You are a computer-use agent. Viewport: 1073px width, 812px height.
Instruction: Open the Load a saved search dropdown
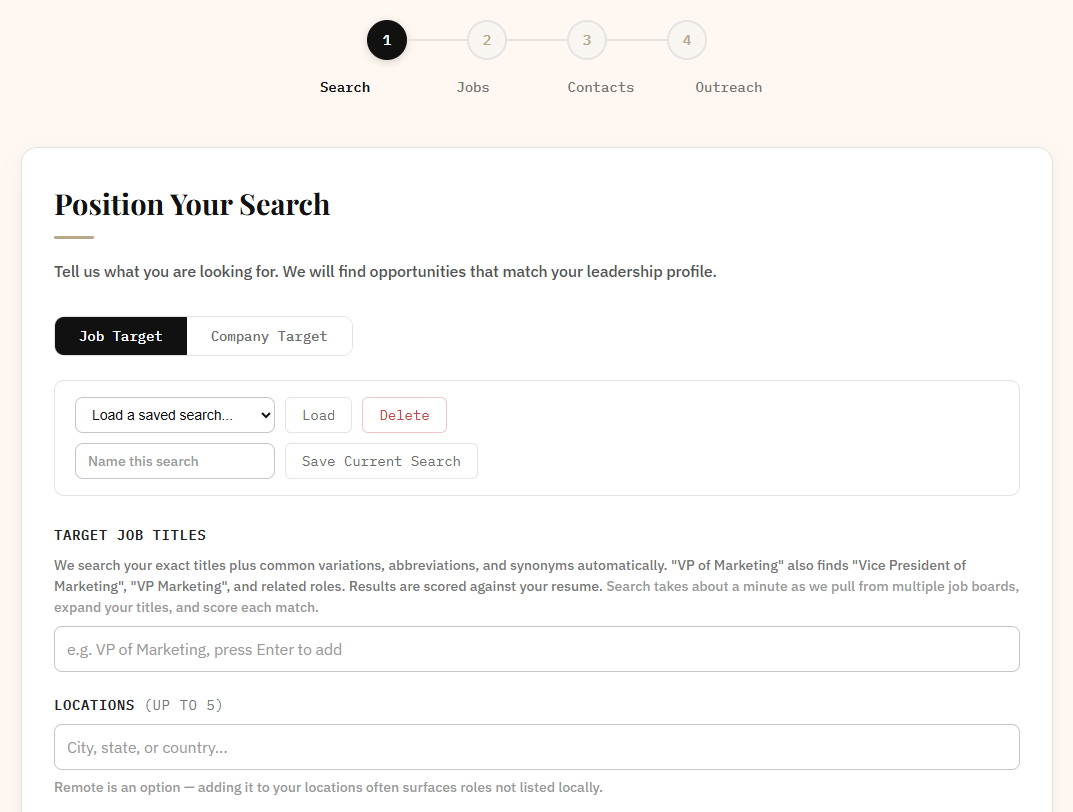tap(175, 415)
